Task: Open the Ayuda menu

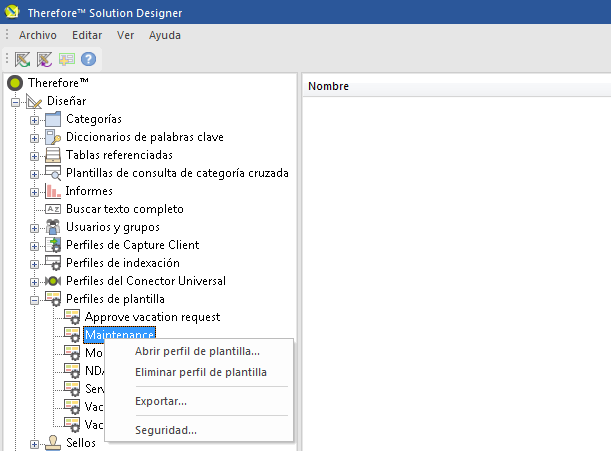Action: tap(164, 34)
